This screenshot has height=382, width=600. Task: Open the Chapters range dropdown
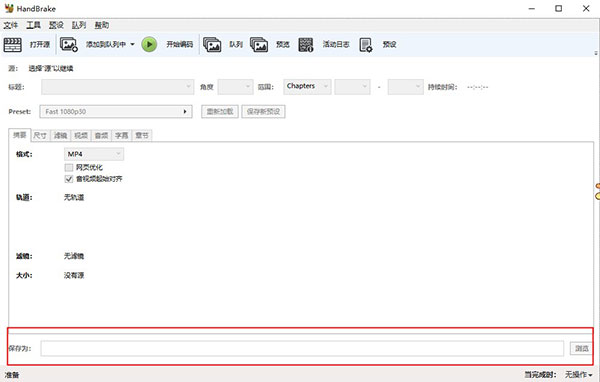(307, 87)
